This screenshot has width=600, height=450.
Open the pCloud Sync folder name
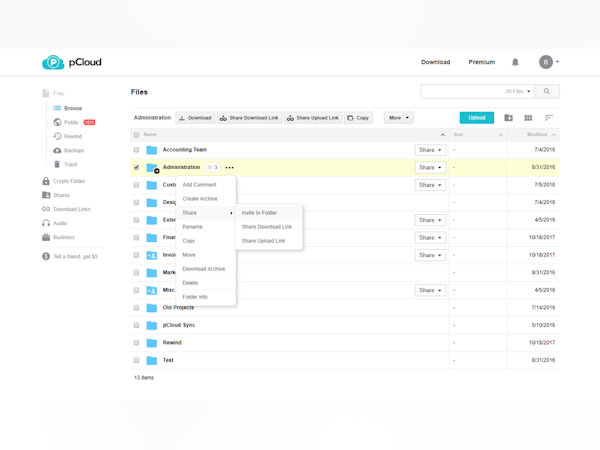coord(179,325)
